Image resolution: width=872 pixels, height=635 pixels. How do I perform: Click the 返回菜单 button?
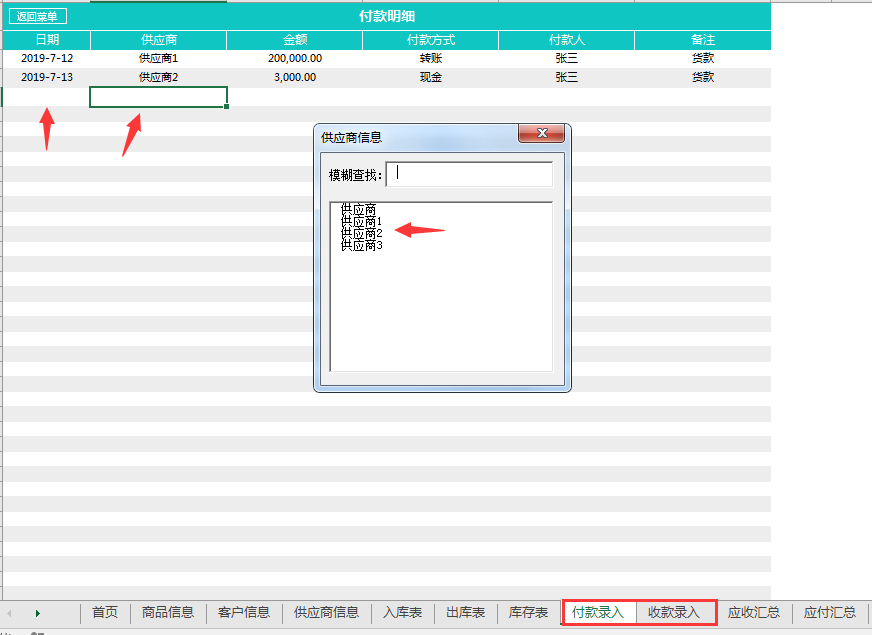38,16
